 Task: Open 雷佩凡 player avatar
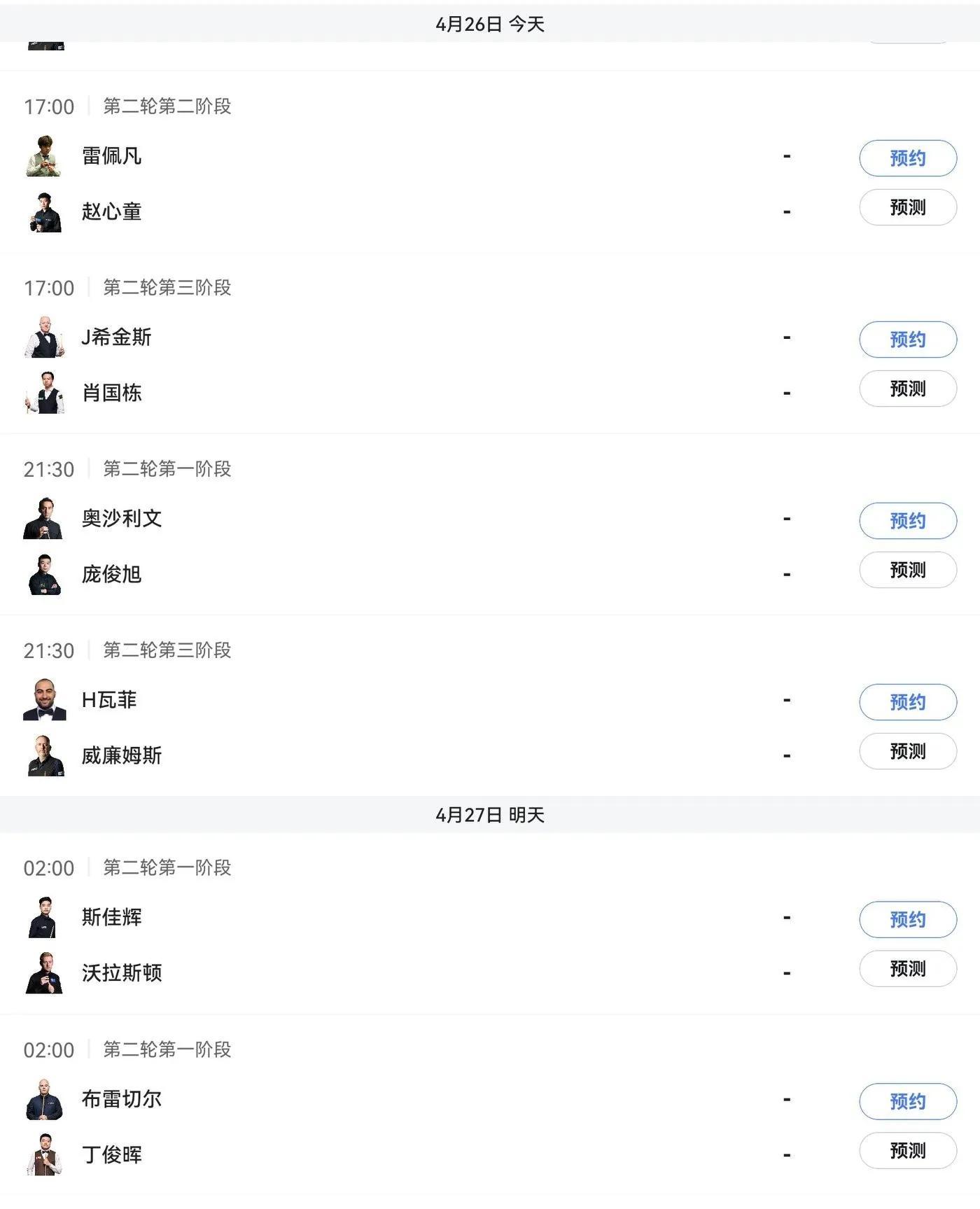pyautogui.click(x=45, y=155)
